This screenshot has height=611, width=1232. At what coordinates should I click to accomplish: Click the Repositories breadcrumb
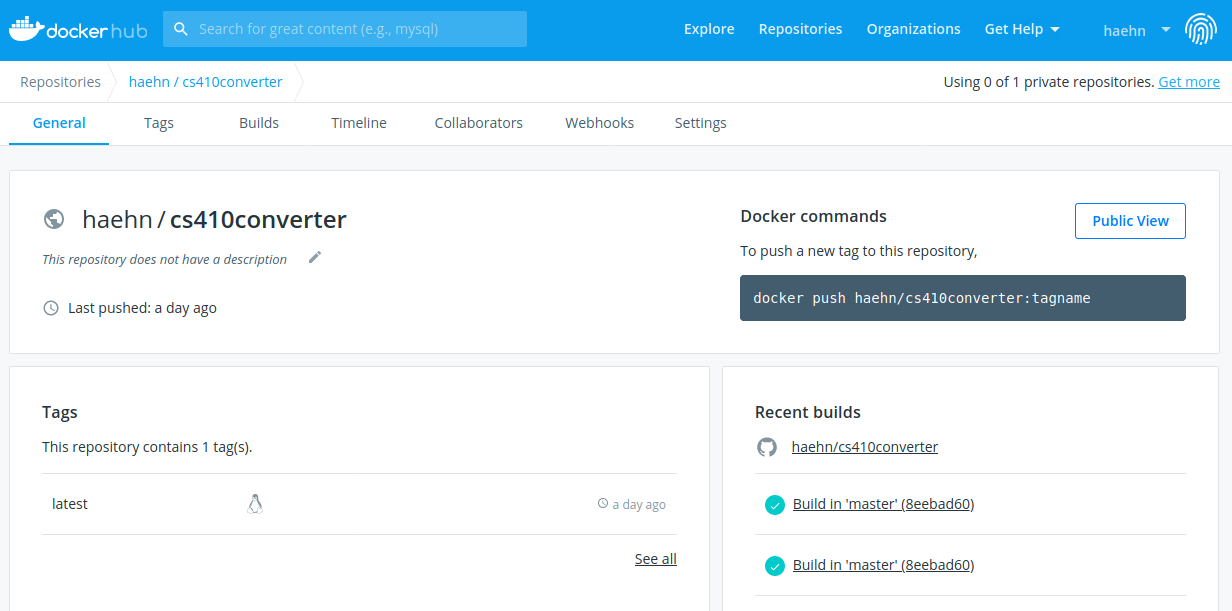point(60,82)
